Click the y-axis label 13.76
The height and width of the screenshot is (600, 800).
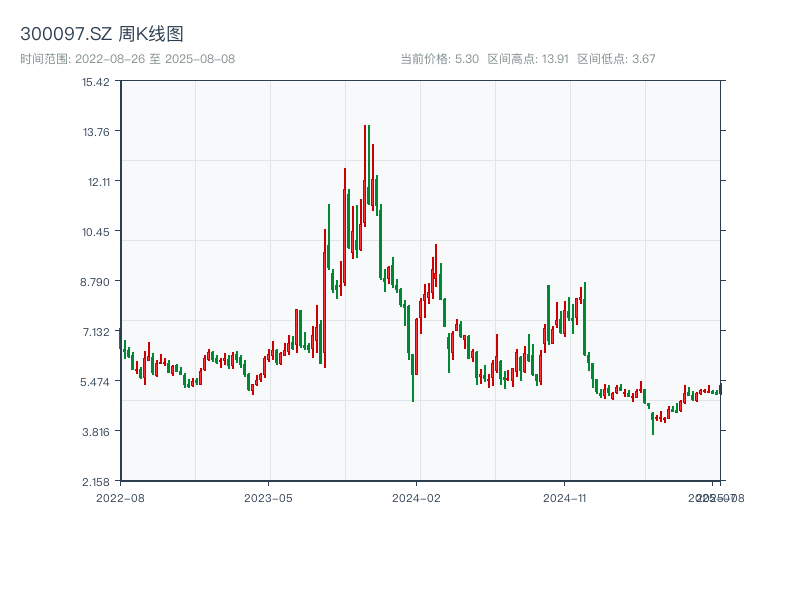[x=96, y=132]
